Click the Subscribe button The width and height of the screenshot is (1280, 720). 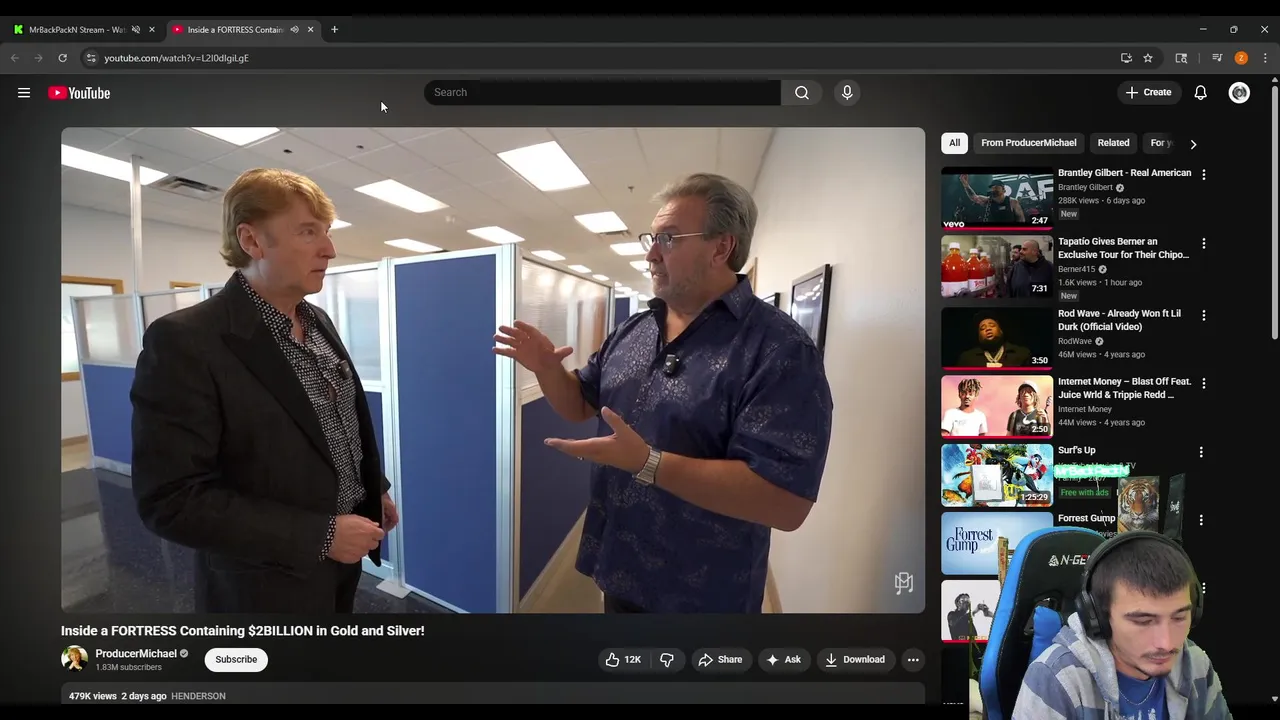pyautogui.click(x=236, y=660)
